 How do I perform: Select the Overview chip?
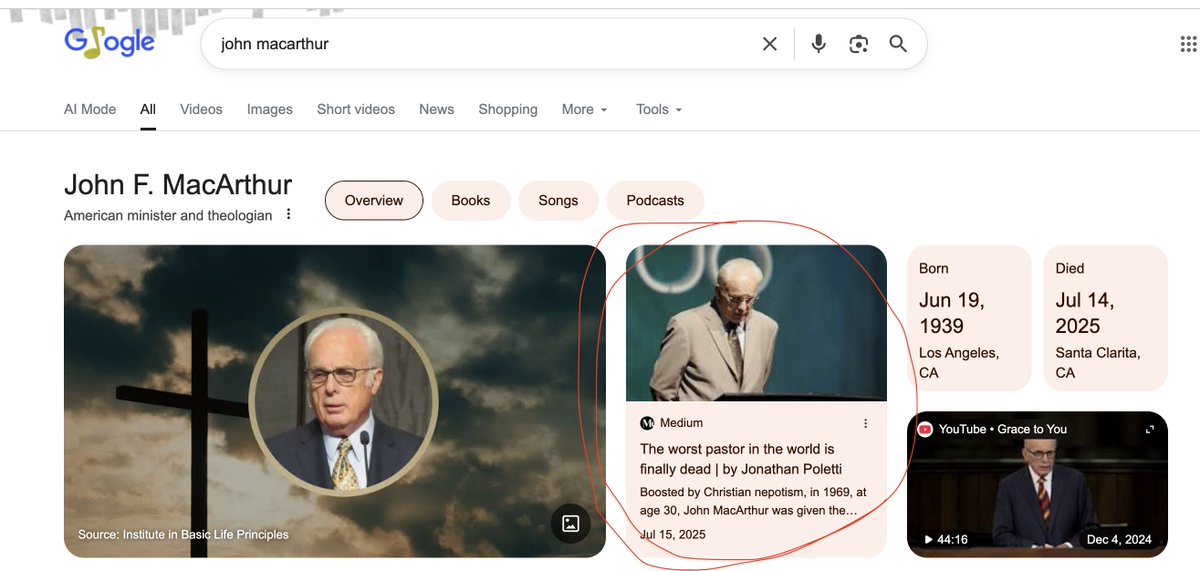click(374, 200)
